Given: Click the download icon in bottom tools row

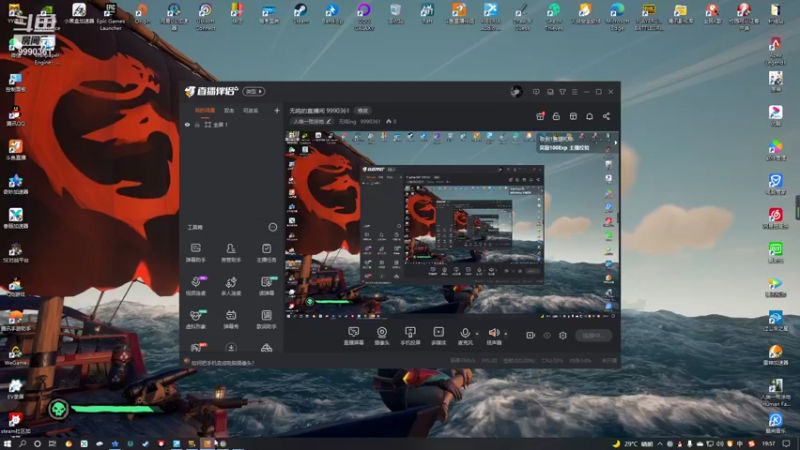Looking at the screenshot, I should 231,348.
